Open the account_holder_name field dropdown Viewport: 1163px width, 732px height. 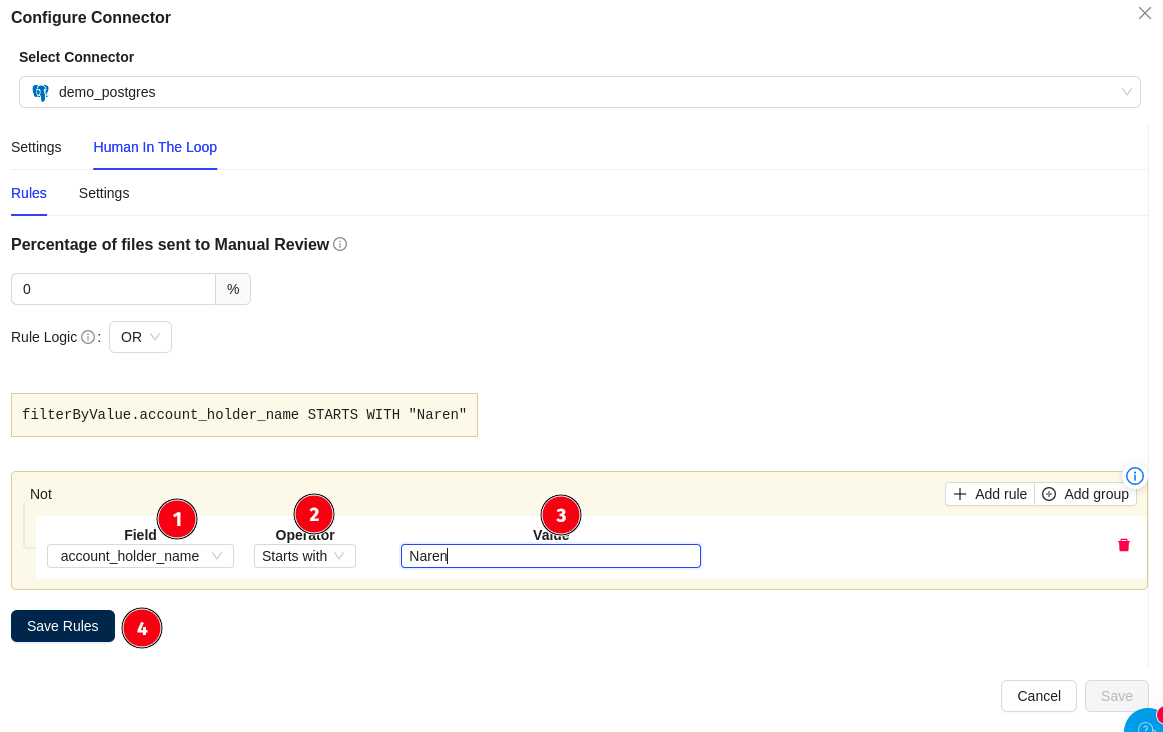[x=140, y=556]
